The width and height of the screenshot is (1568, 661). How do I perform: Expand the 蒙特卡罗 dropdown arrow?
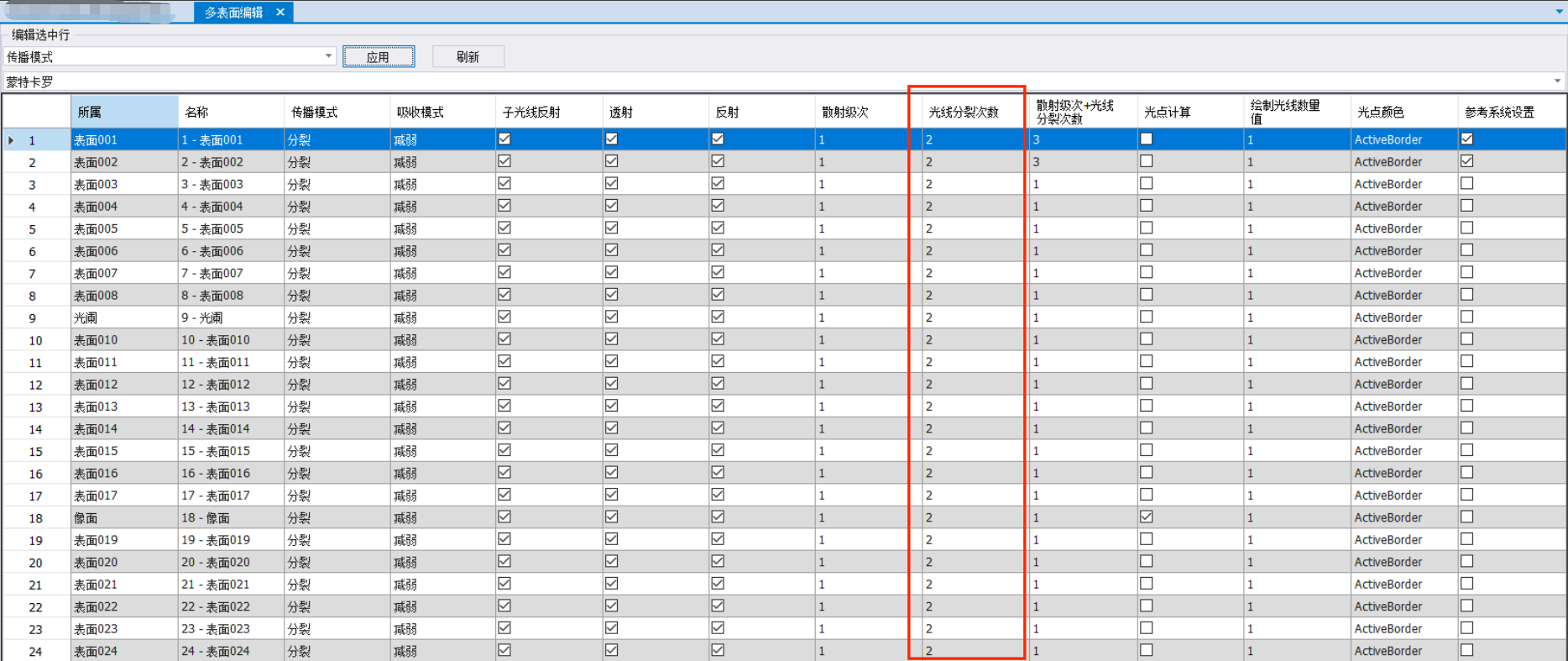(1557, 81)
